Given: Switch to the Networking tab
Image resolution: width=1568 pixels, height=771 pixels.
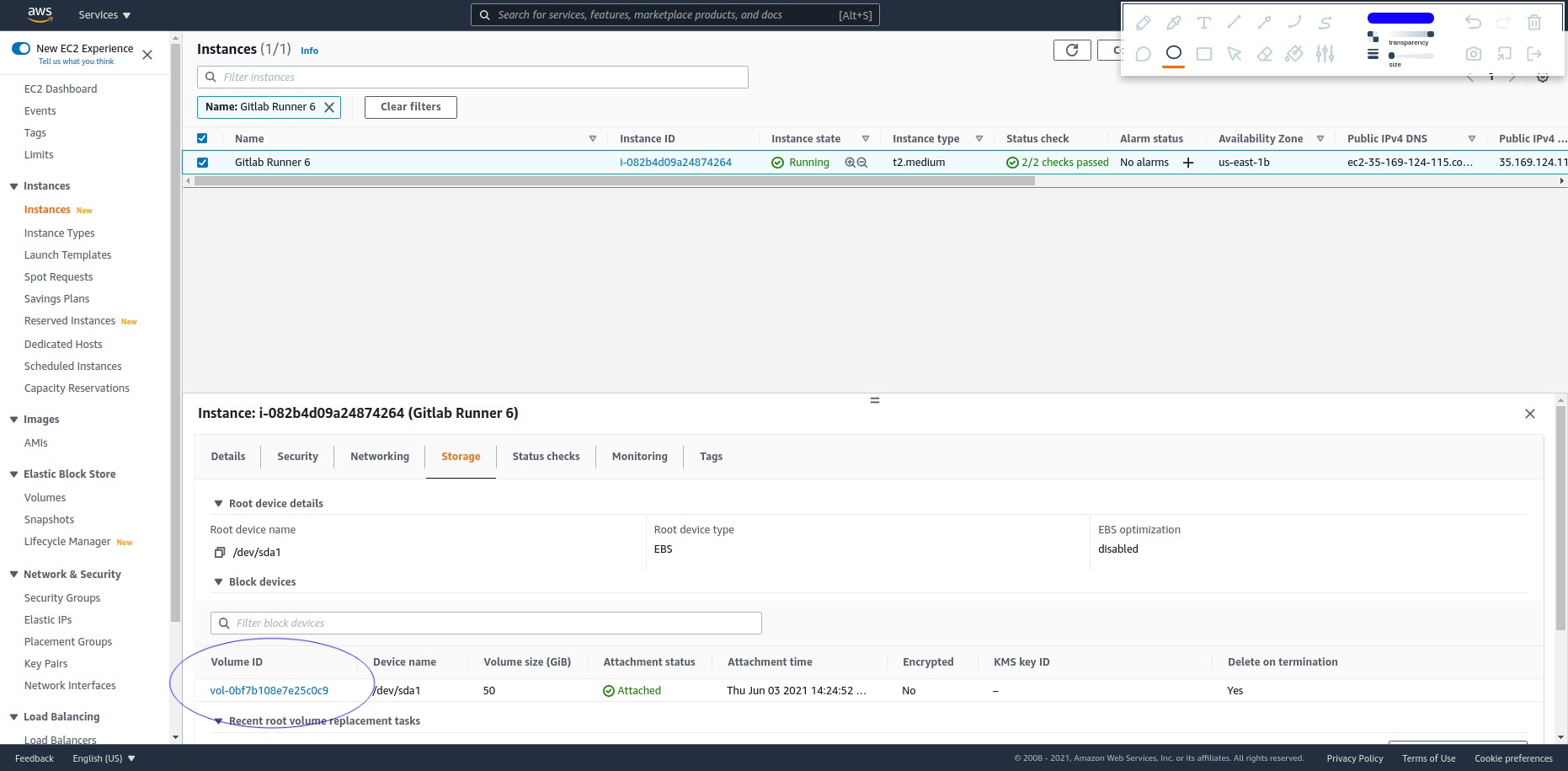Looking at the screenshot, I should click(380, 457).
